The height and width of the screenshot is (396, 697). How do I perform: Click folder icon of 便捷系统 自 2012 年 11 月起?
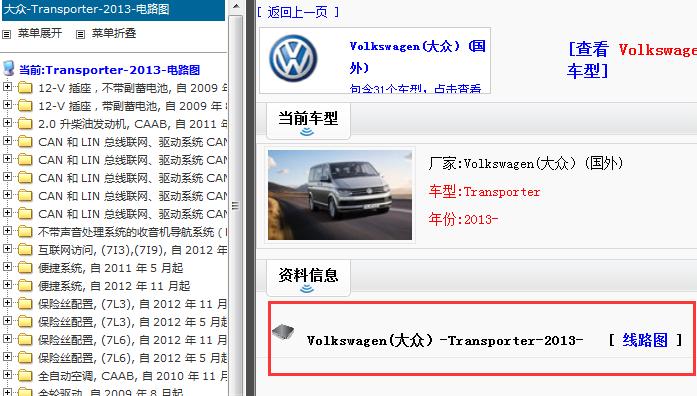click(x=25, y=286)
